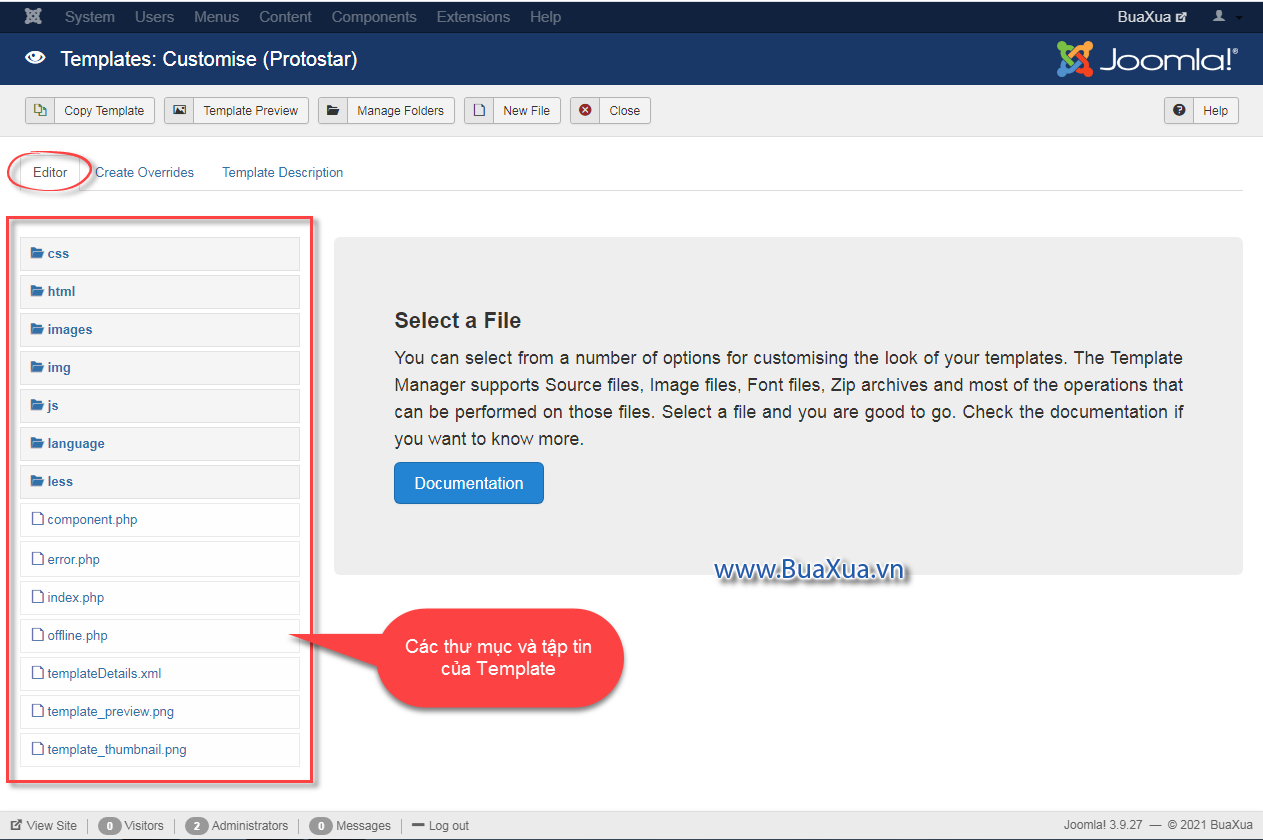Image resolution: width=1263 pixels, height=840 pixels.
Task: Open template_thumbnail.png file
Action: (x=160, y=750)
